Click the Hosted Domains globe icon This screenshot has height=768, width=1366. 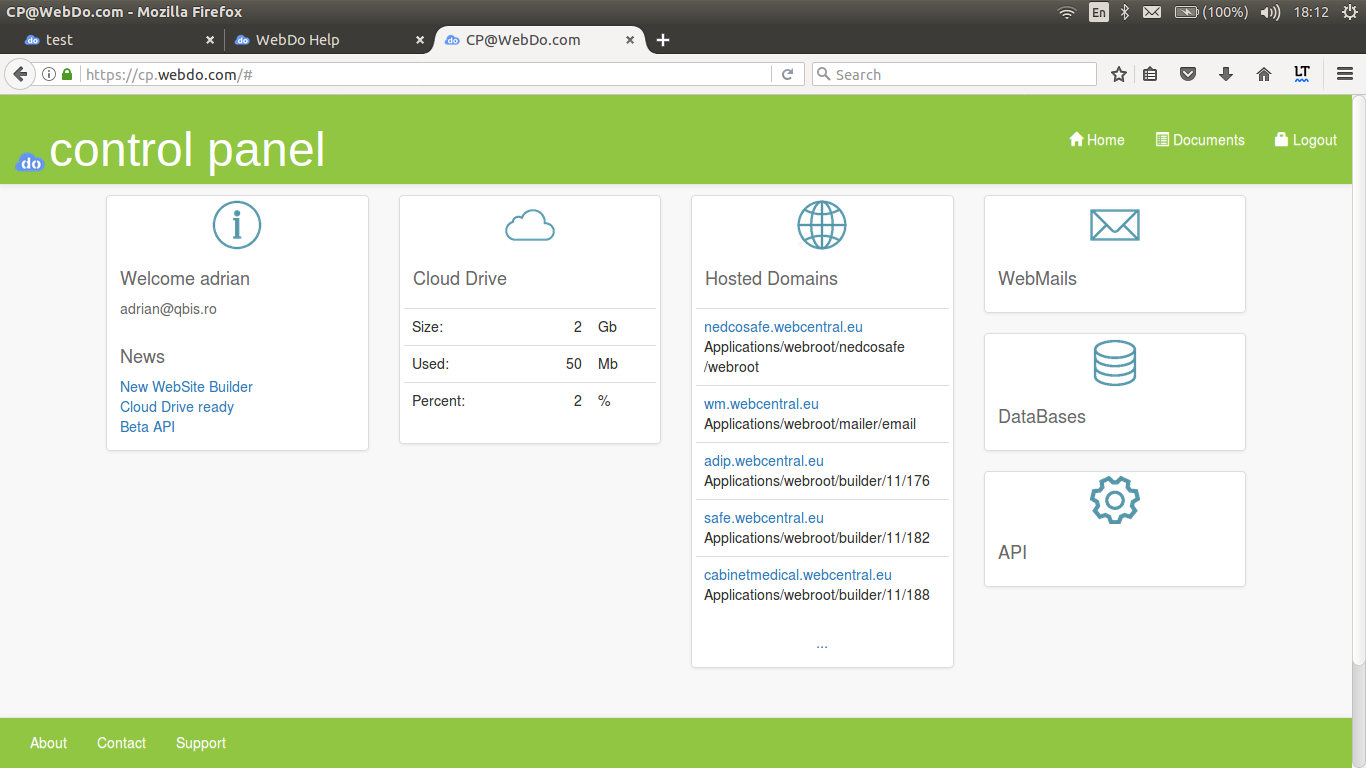822,225
